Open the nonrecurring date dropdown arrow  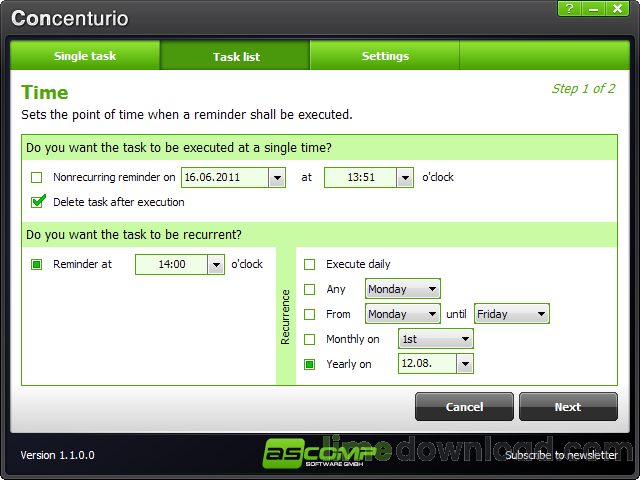click(x=277, y=178)
